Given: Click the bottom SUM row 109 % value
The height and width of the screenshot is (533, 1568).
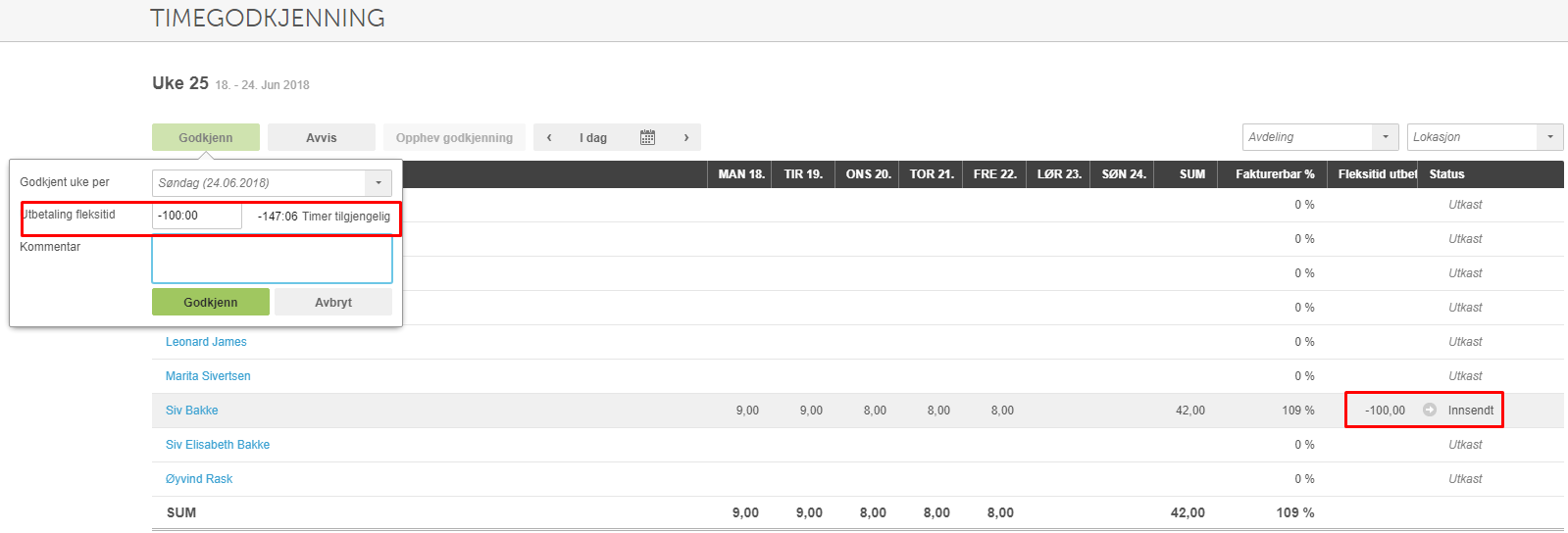Looking at the screenshot, I should [x=1295, y=512].
